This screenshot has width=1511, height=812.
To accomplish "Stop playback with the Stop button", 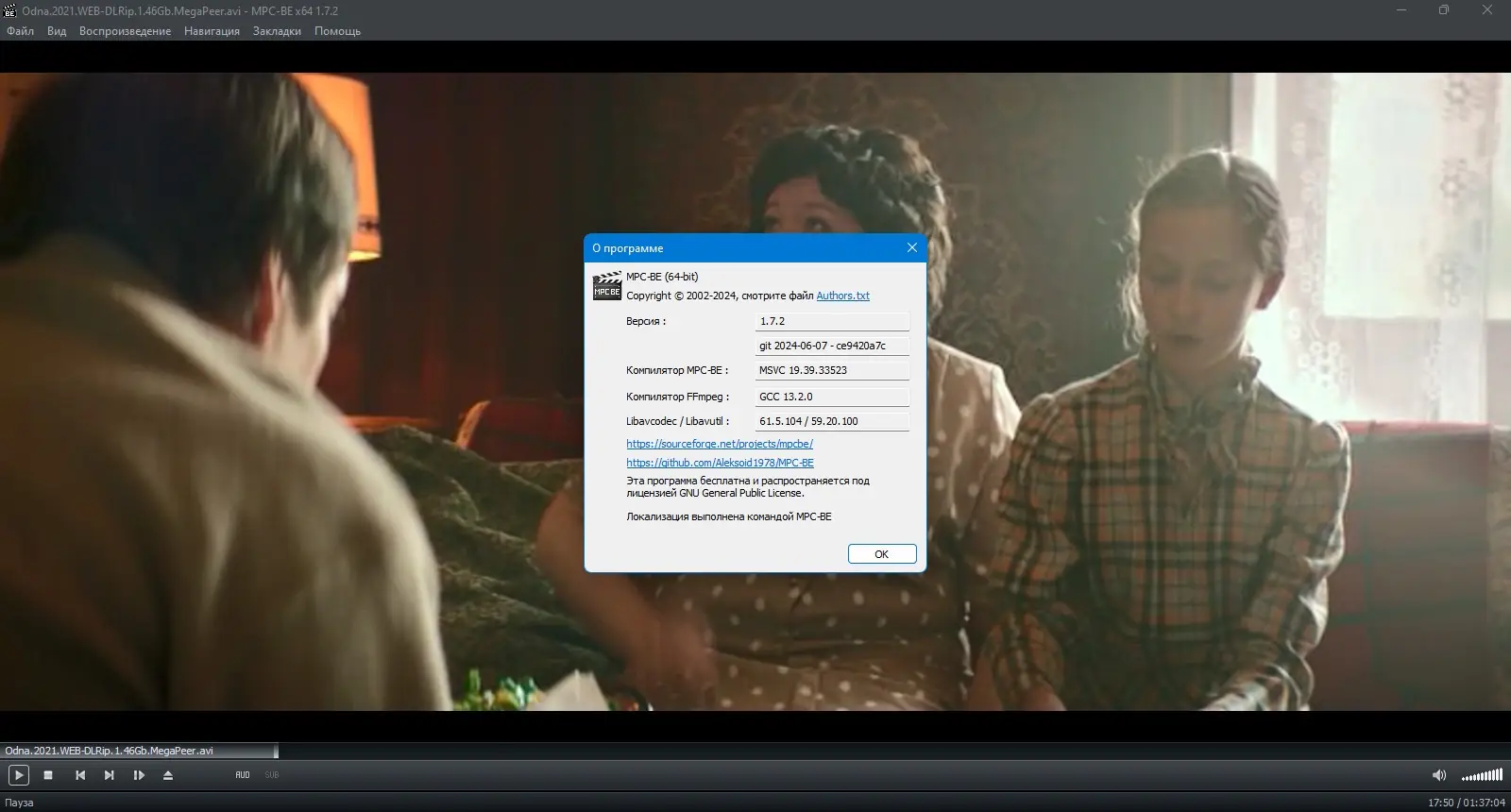I will pyautogui.click(x=48, y=775).
